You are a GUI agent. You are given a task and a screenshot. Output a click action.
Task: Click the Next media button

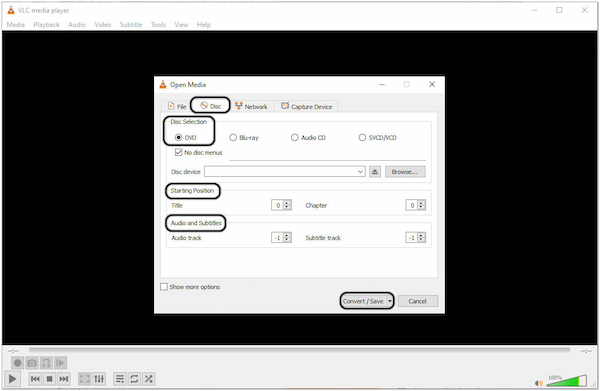pyautogui.click(x=64, y=379)
